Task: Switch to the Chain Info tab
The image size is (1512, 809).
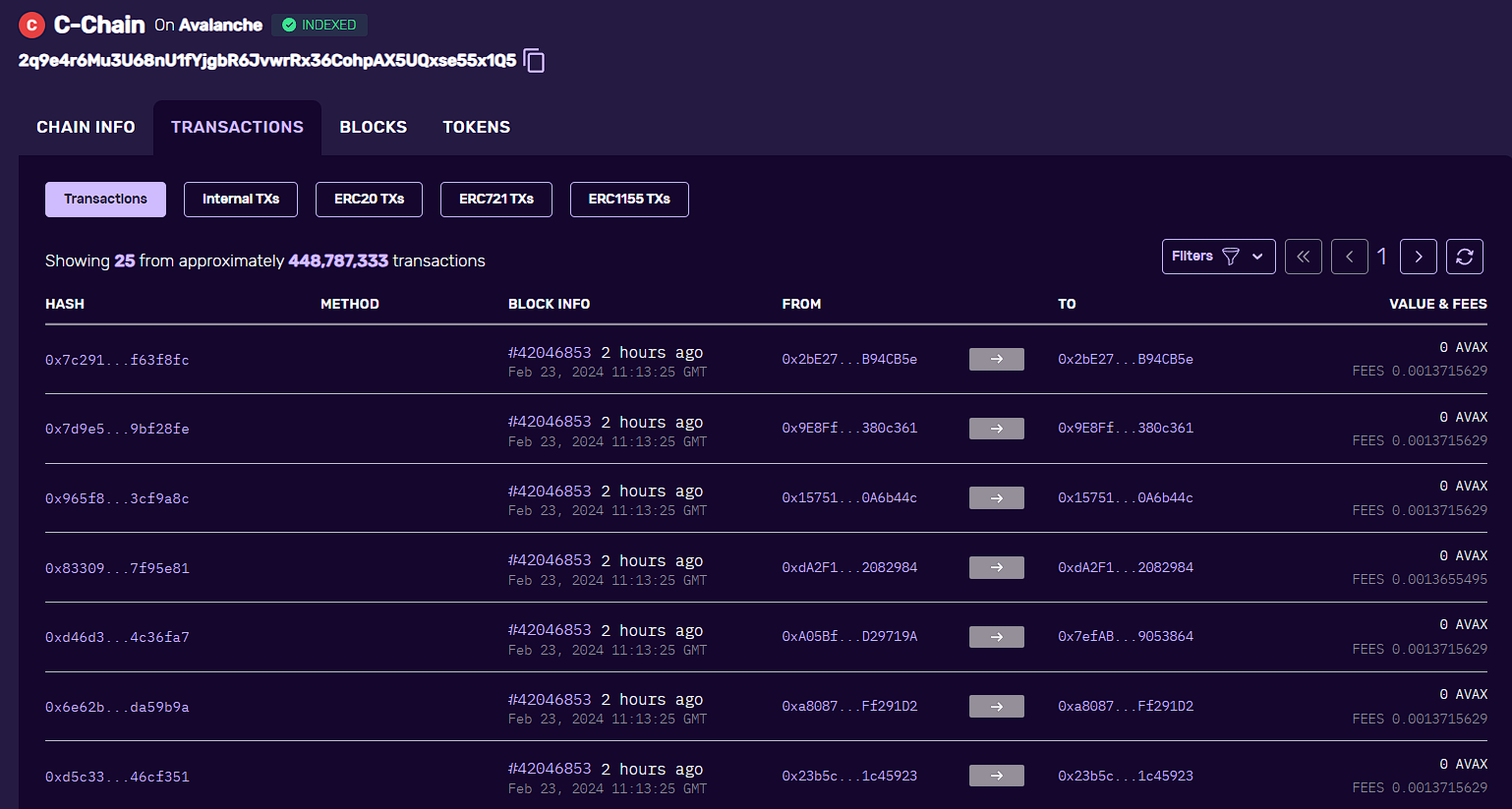Action: 86,128
